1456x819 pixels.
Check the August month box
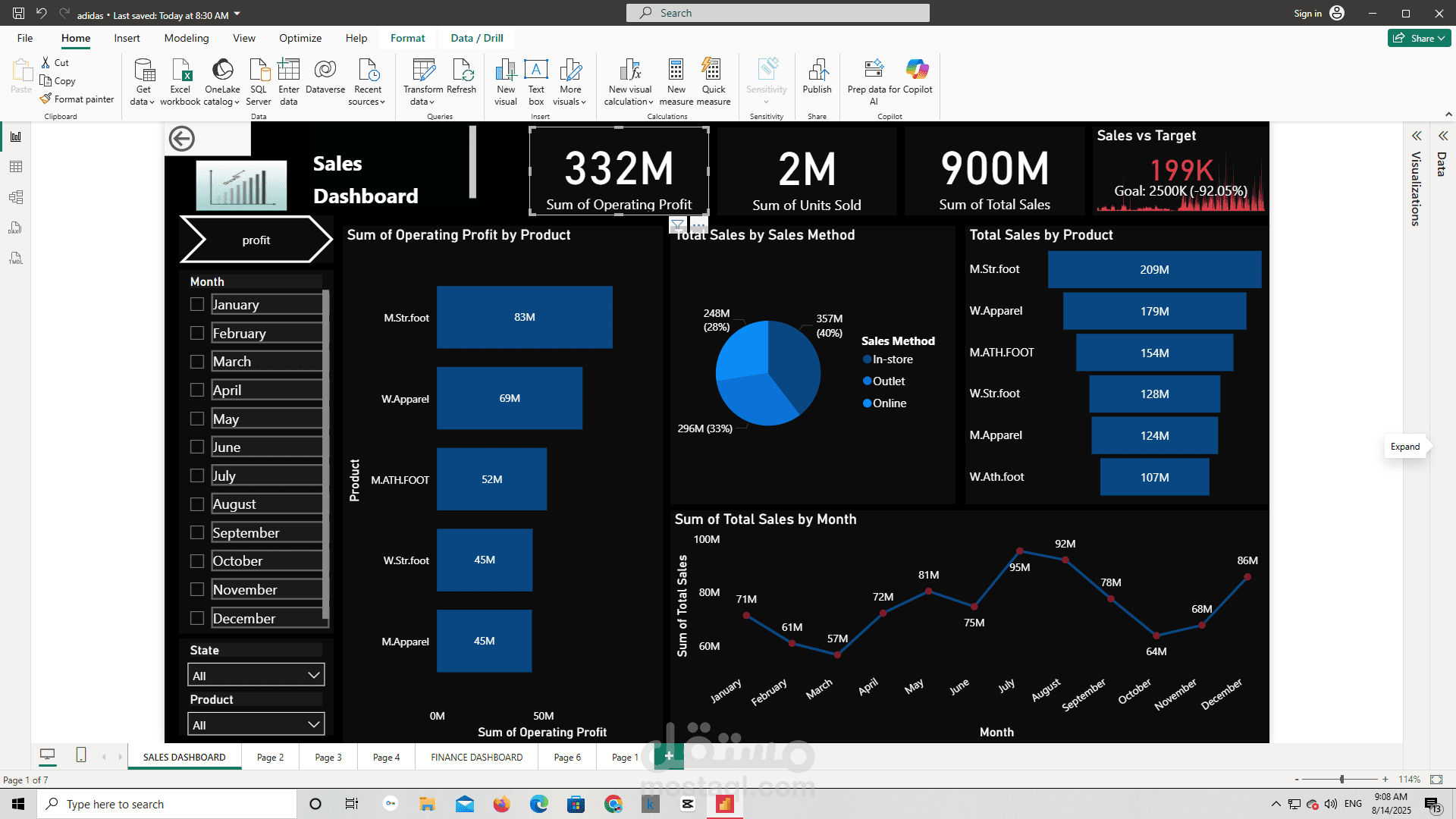[197, 504]
